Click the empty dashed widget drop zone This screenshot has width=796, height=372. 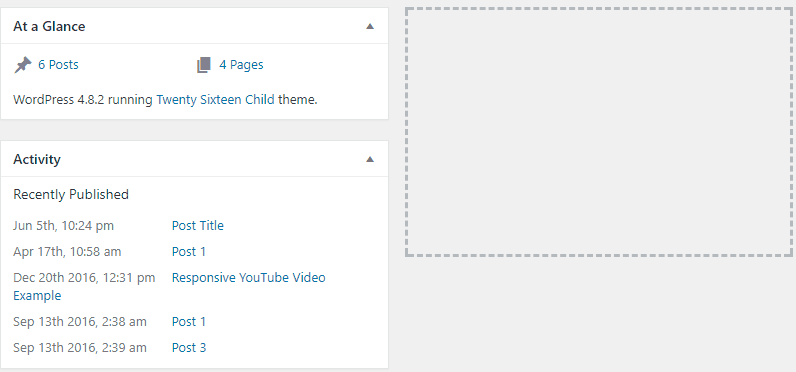pyautogui.click(x=600, y=132)
